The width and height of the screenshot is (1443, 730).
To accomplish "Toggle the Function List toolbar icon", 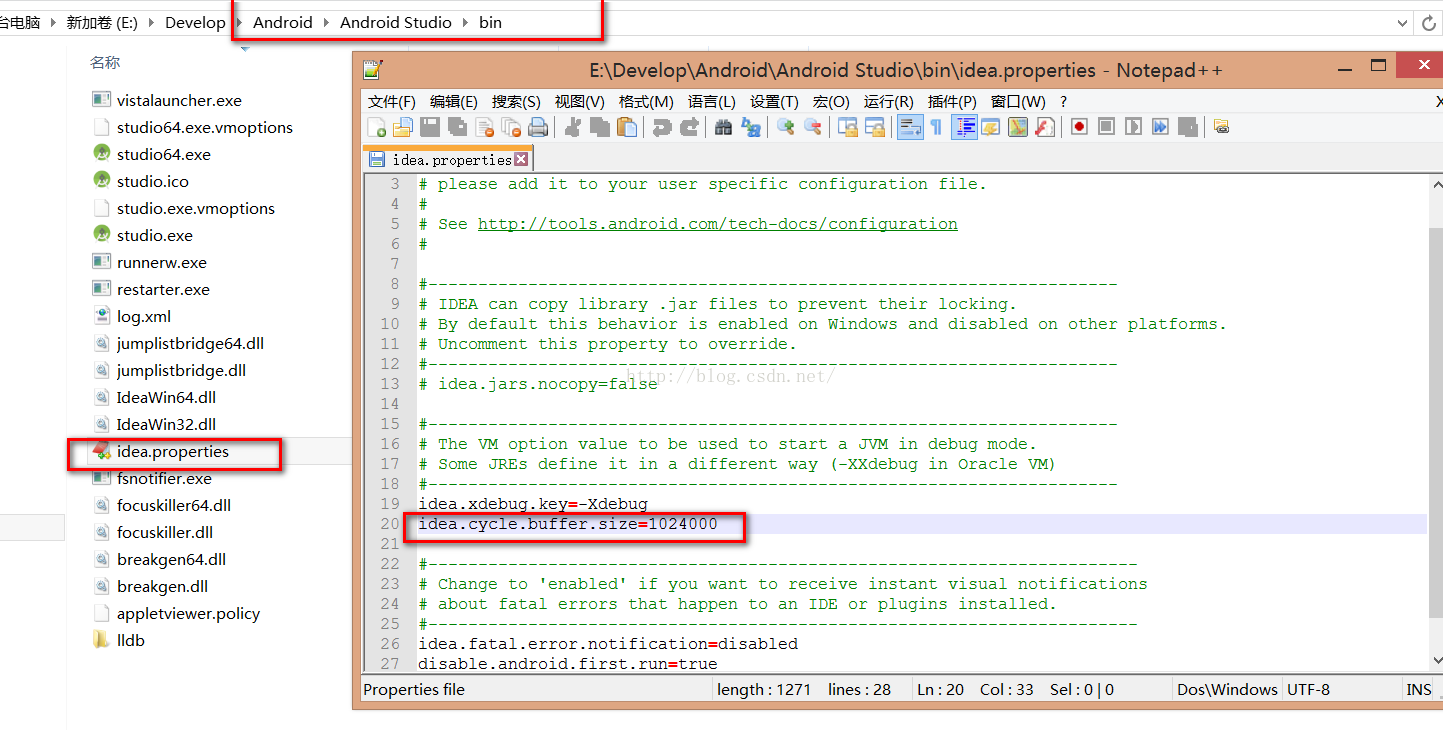I will click(x=1045, y=127).
